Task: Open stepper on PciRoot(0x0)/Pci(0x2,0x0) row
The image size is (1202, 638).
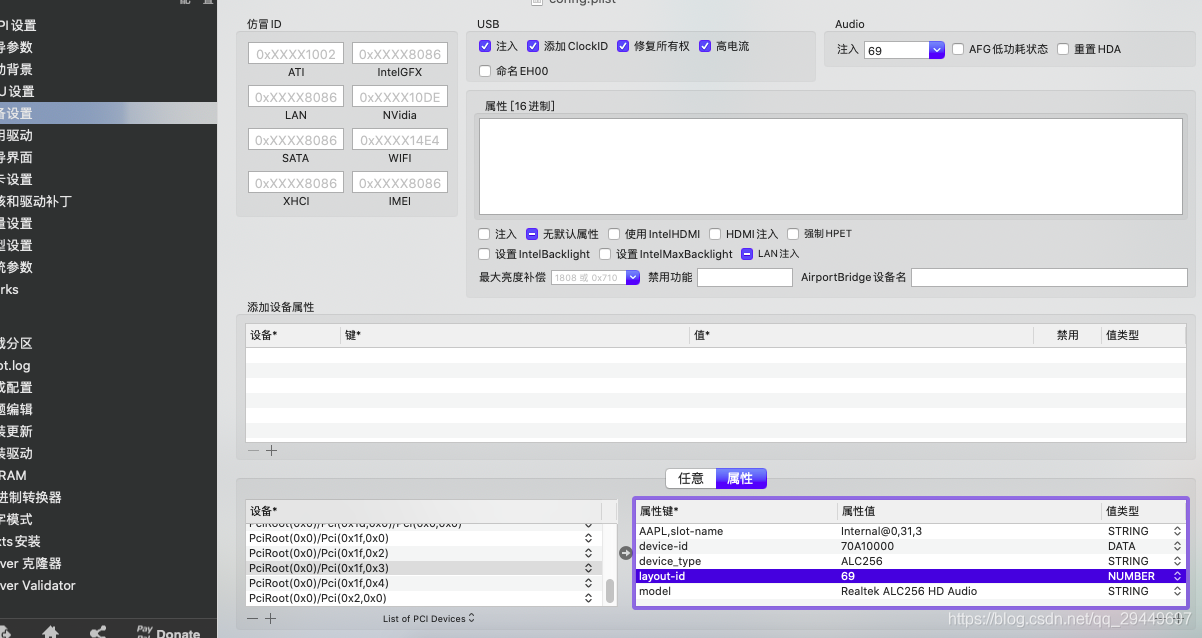Action: pyautogui.click(x=588, y=598)
